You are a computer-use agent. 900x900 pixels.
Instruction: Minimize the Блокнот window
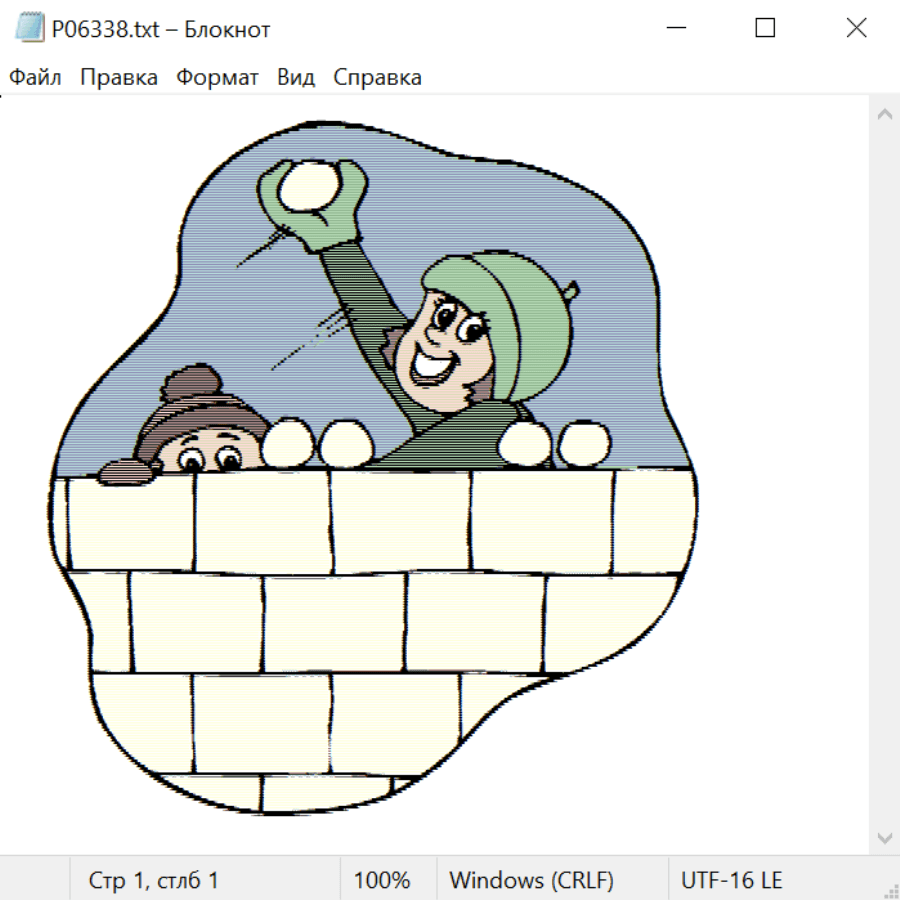[x=674, y=29]
